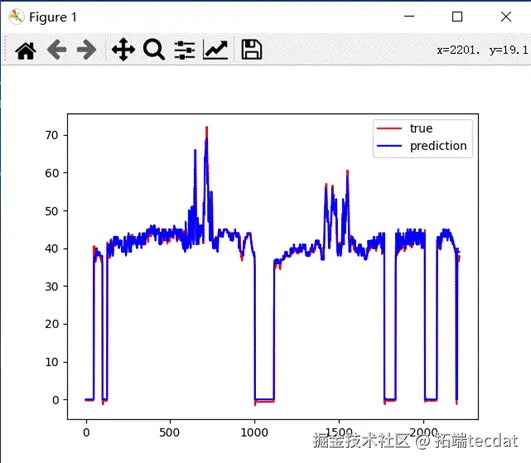Select the Zoom magnifier tool

click(154, 49)
